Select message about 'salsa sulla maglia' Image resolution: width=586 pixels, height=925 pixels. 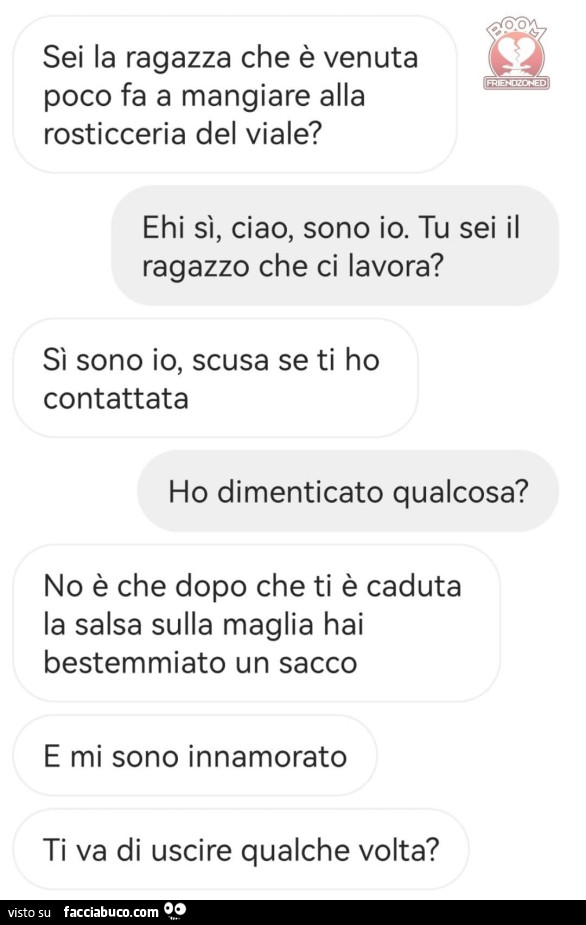[257, 623]
